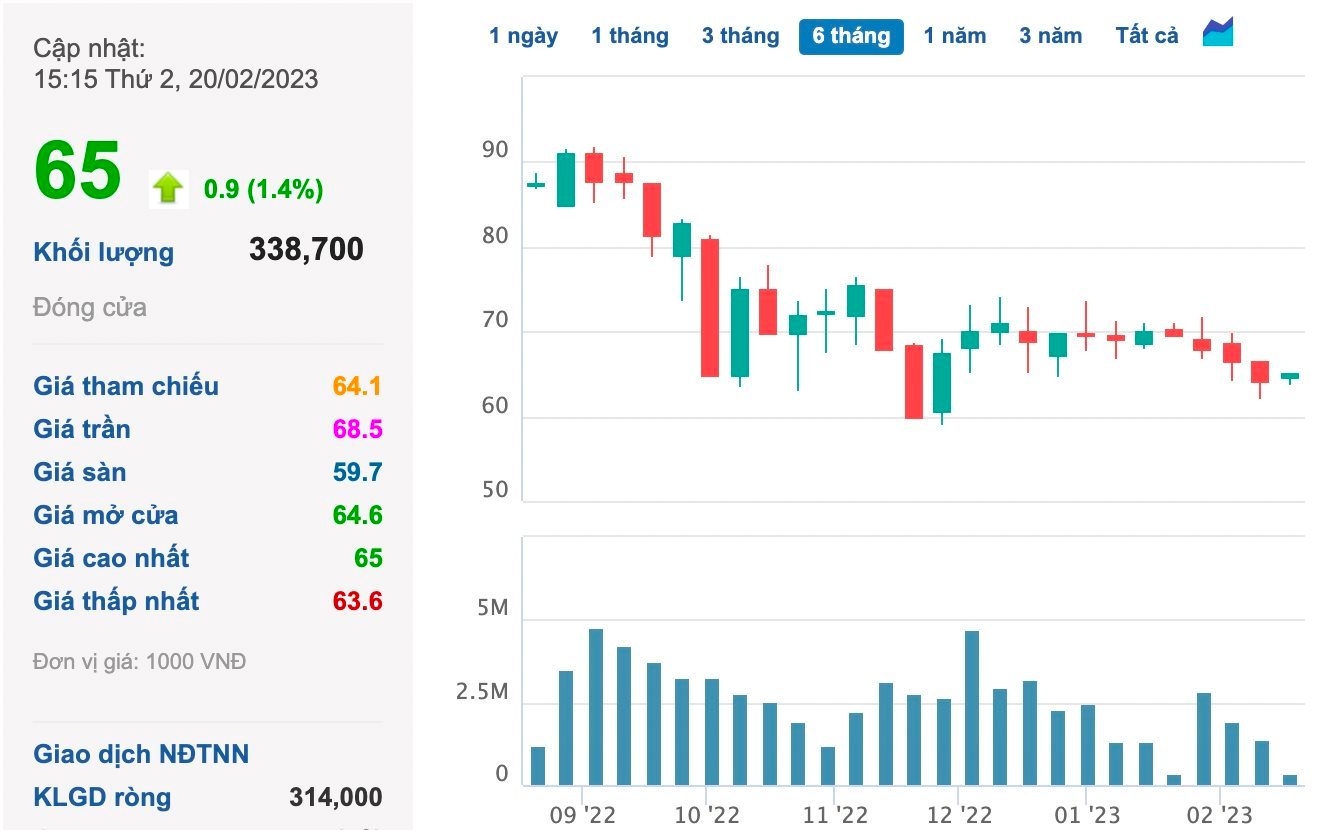Screen dimensions: 1338x830
Task: Click the green up arrow icon
Action: 168,188
